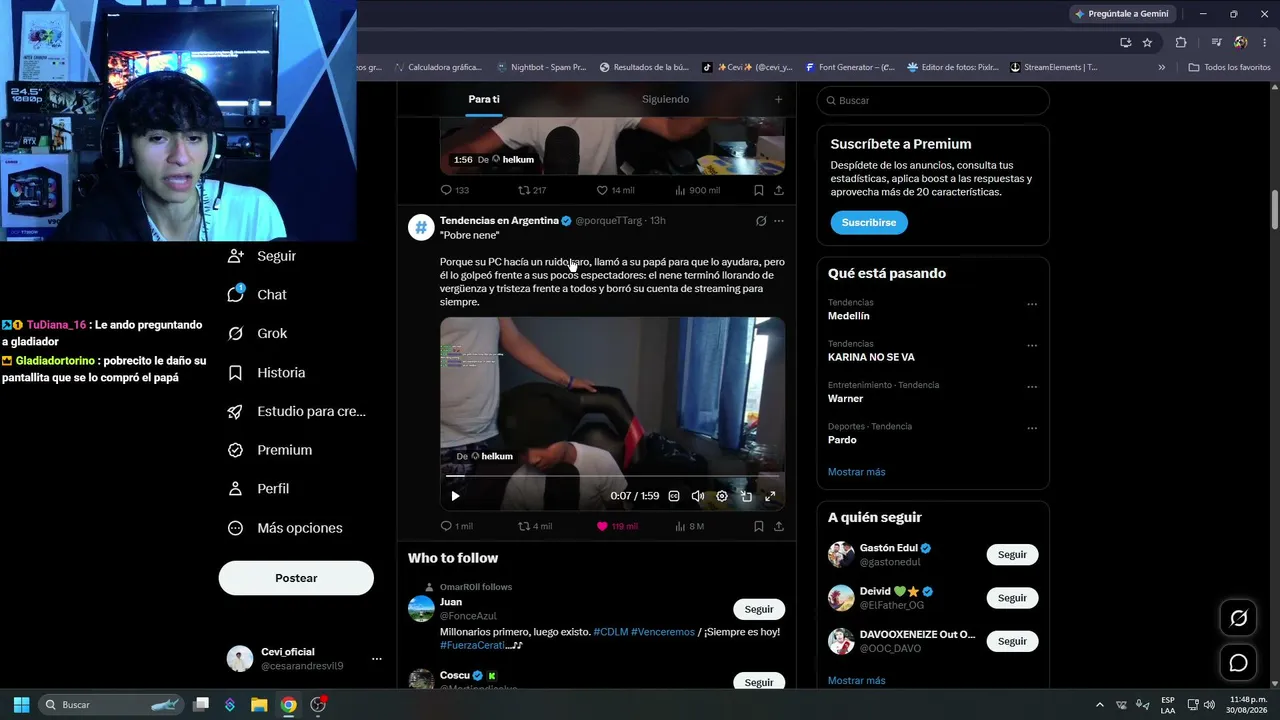Click the Buscar search field on X
The image size is (1280, 720).
(x=933, y=100)
